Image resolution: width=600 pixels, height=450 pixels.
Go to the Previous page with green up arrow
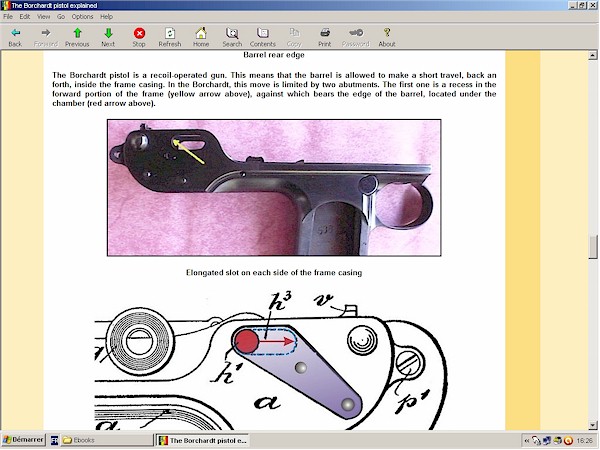point(77,33)
